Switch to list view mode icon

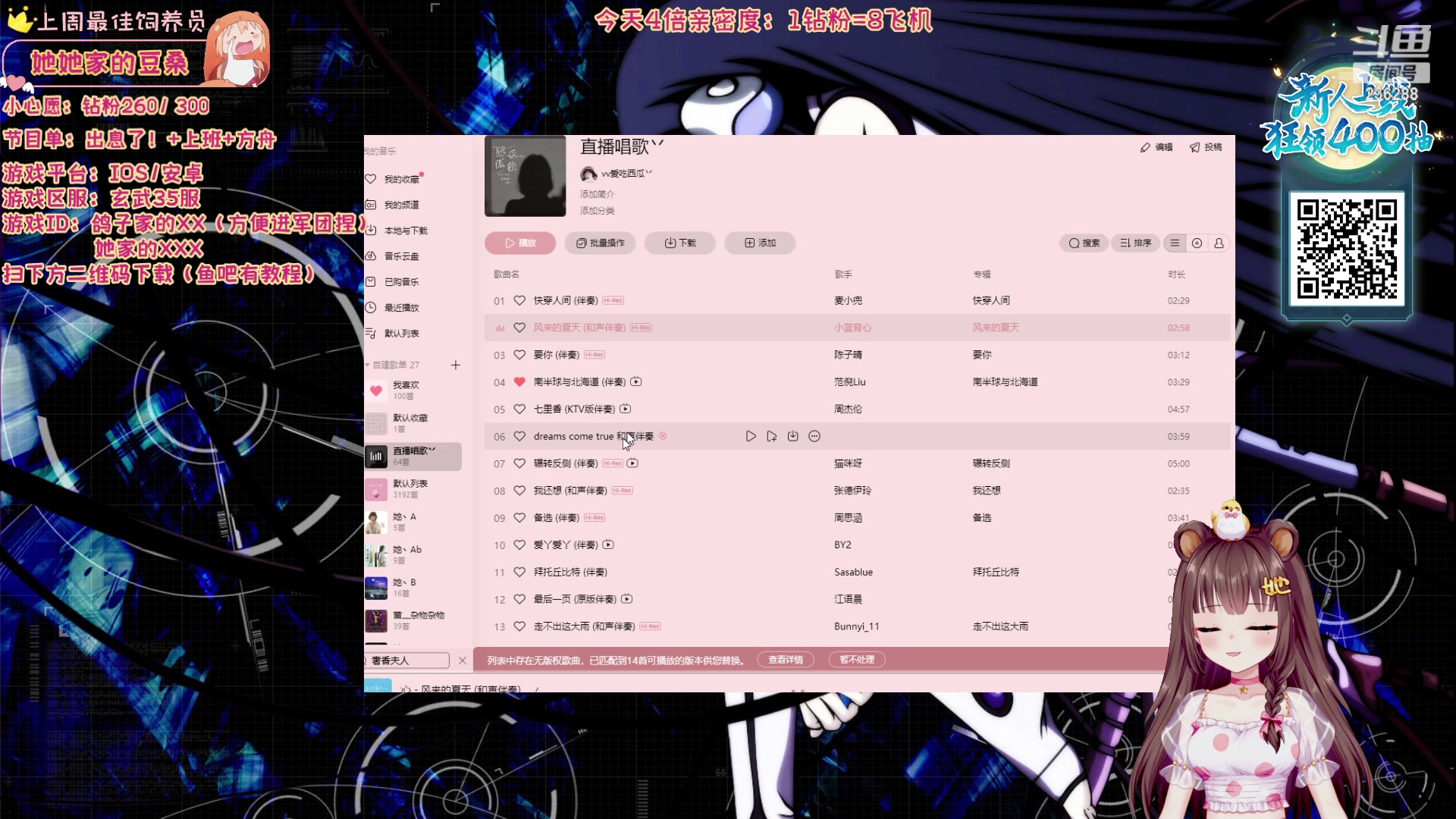point(1175,243)
